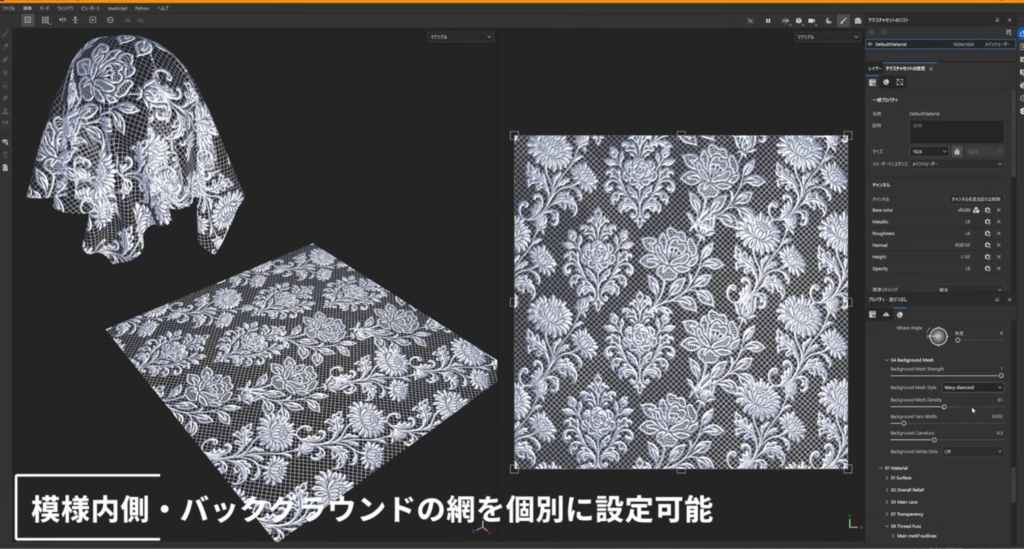Click the Background Curvature slider
1024x549 pixels.
(x=946, y=440)
